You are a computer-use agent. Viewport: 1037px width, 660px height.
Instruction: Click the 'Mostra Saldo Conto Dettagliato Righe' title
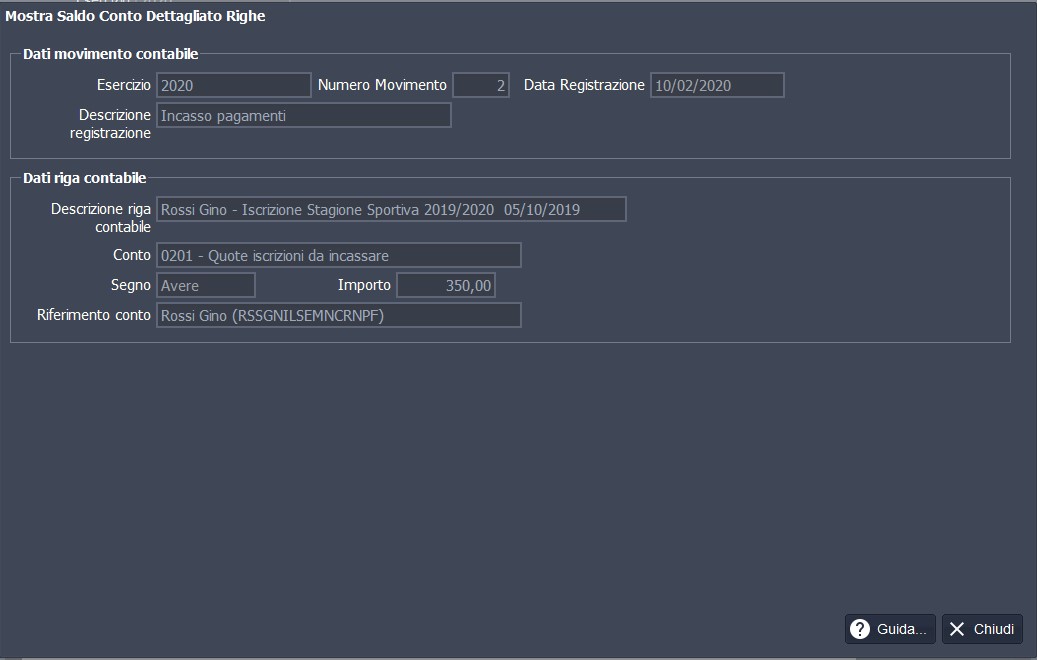point(136,16)
